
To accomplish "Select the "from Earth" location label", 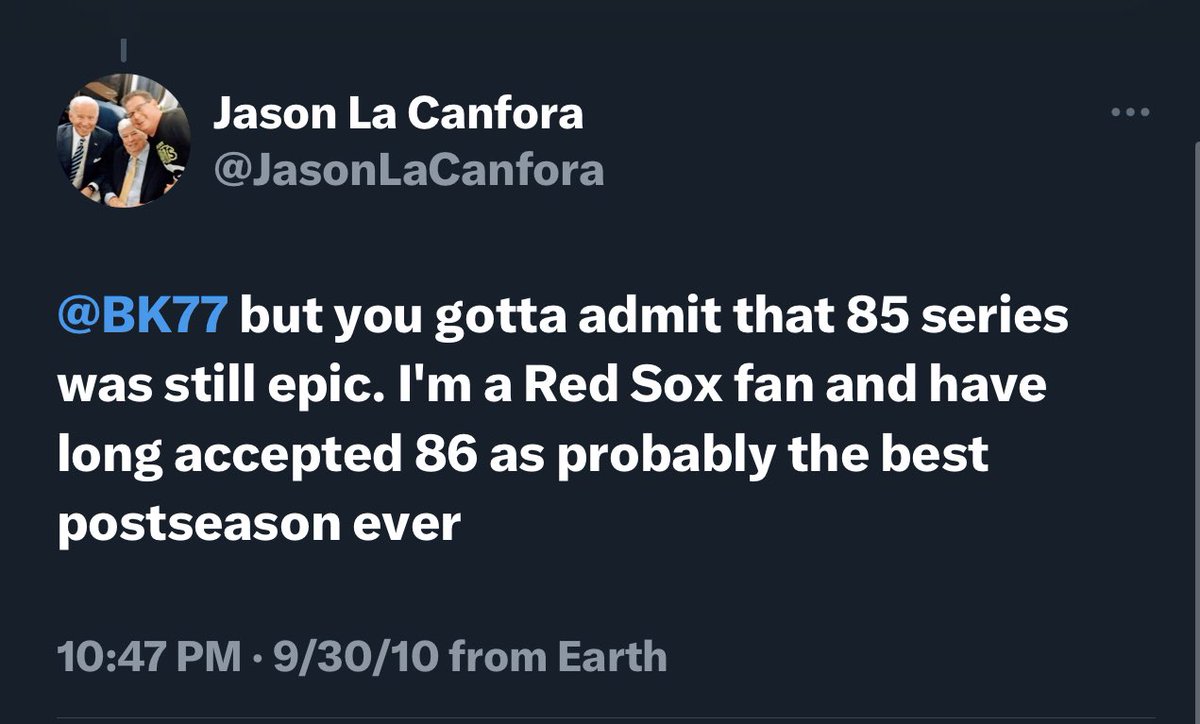I will [559, 656].
